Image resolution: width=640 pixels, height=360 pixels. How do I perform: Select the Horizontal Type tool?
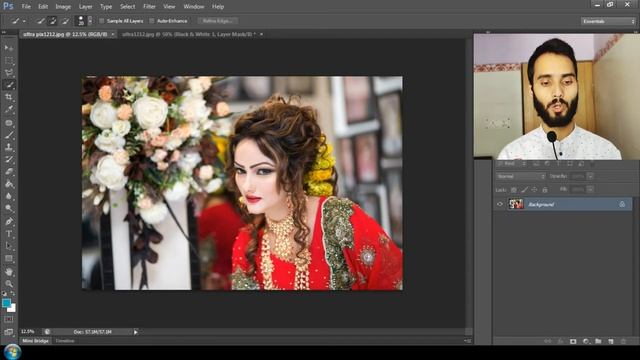click(9, 234)
